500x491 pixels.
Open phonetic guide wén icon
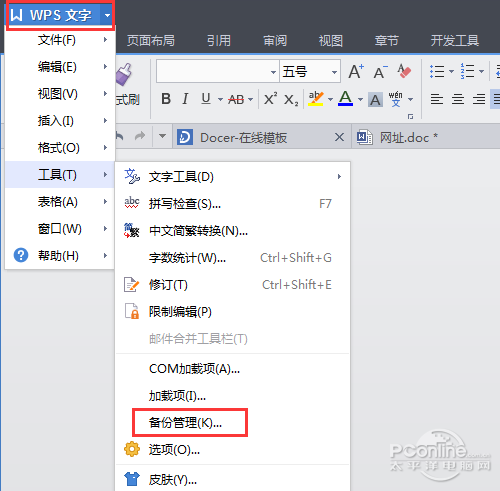point(396,99)
